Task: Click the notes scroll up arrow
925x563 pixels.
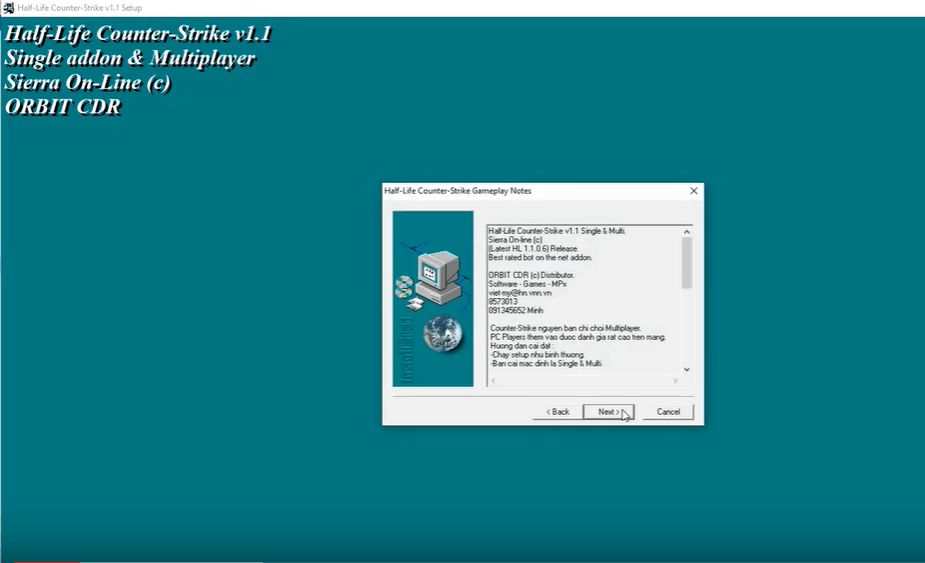Action: [687, 232]
